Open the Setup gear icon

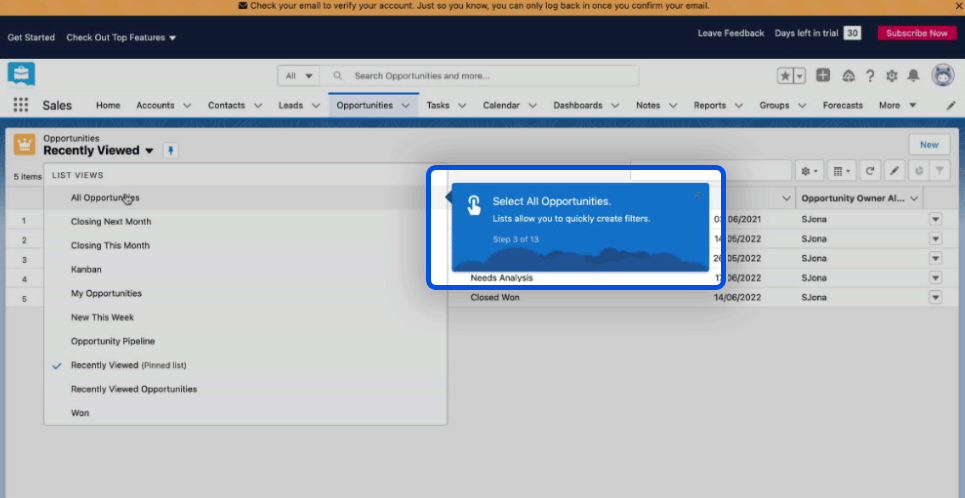pos(890,76)
